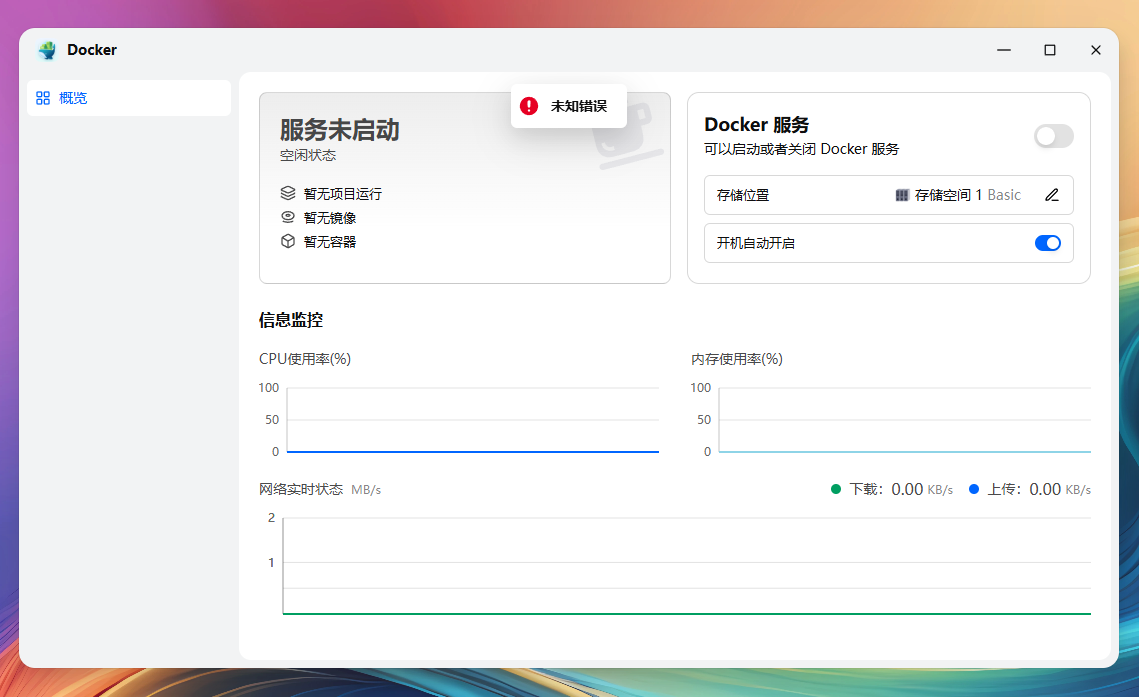Click 可以启动或者关闭 Docker 服务 description
The width and height of the screenshot is (1139, 697).
pyautogui.click(x=801, y=149)
